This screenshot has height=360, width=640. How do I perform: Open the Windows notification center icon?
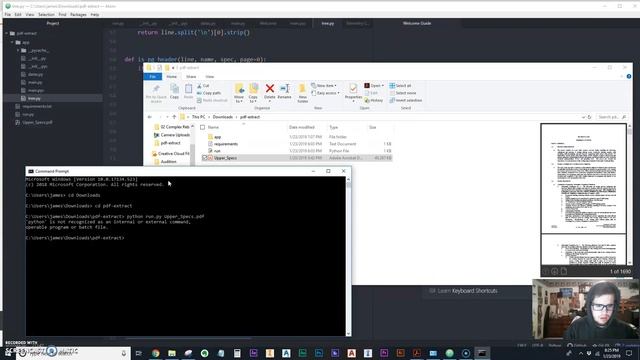coord(629,353)
